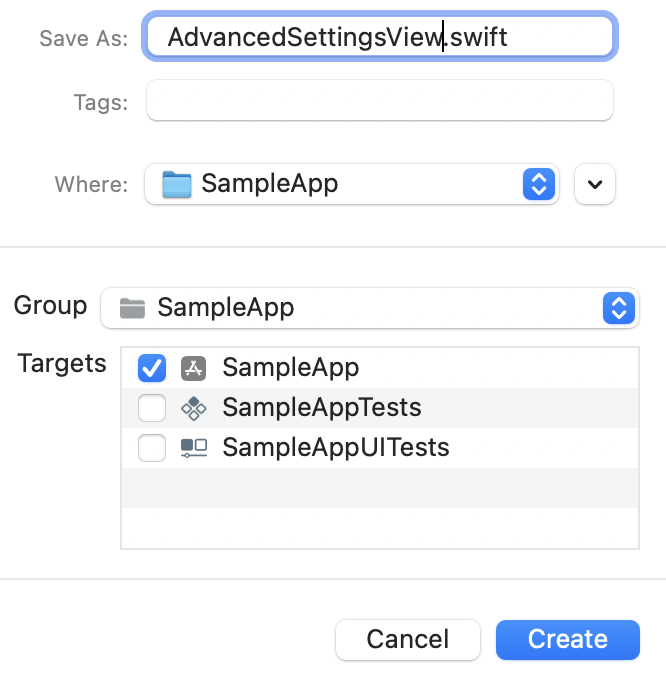The image size is (666, 676).
Task: Click the empty area in Targets list
Action: [380, 508]
